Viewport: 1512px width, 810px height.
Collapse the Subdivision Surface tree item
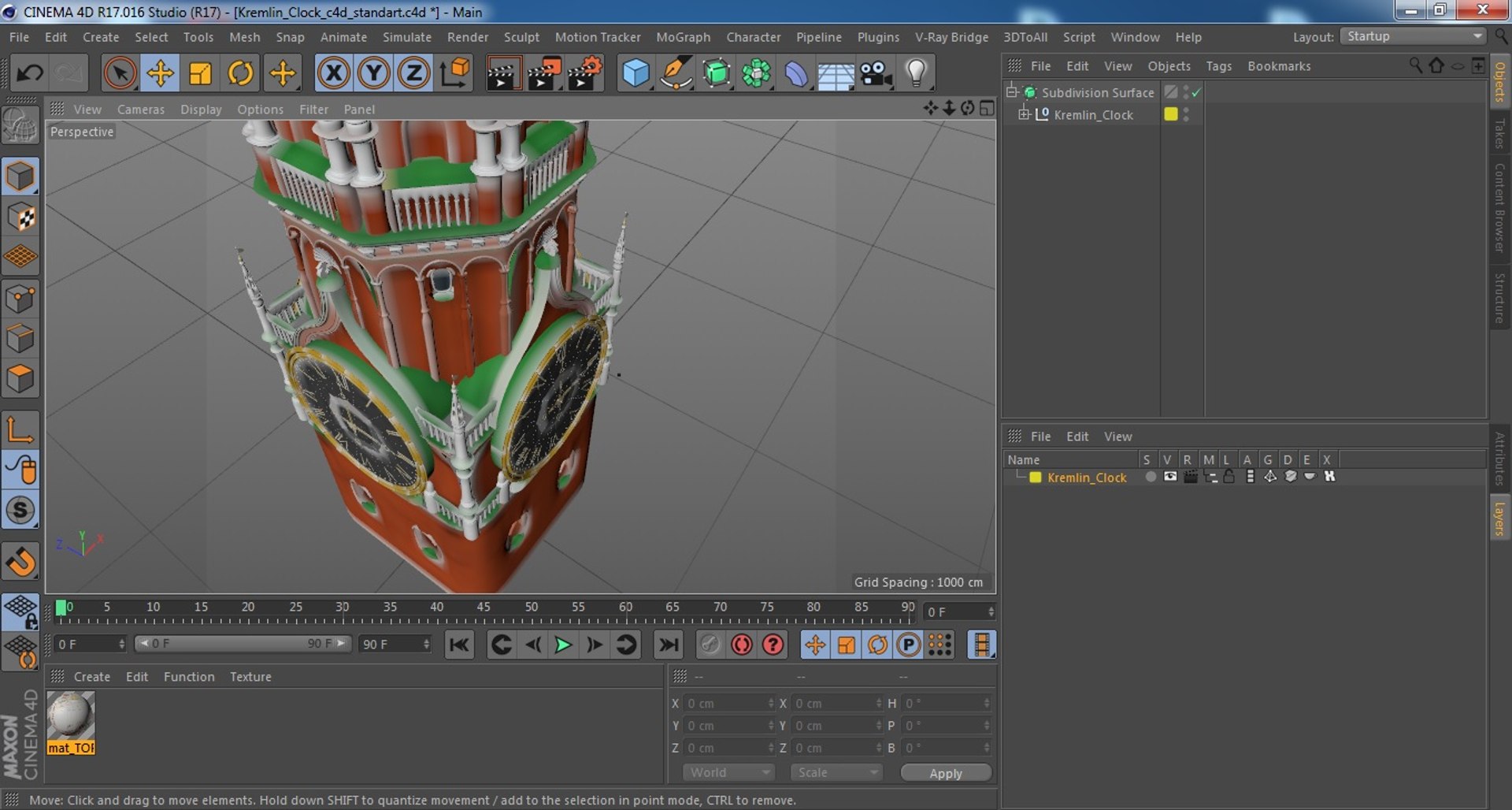coord(1012,91)
